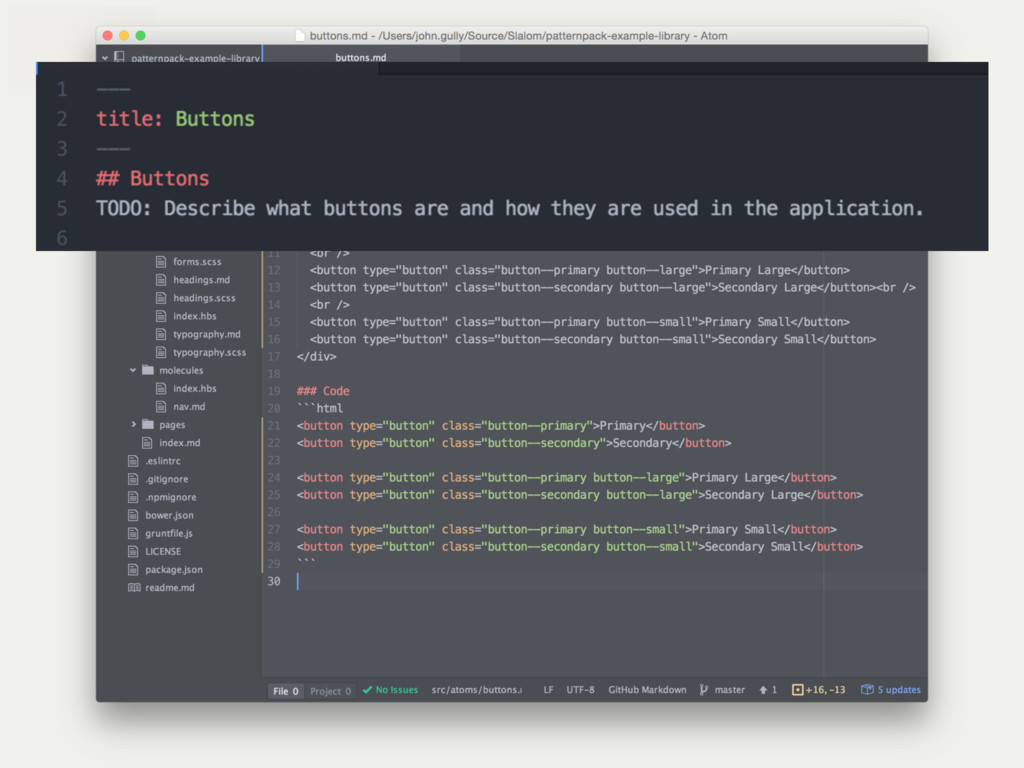Click the green checkmark beside No Issues
This screenshot has width=1024, height=768.
(368, 690)
